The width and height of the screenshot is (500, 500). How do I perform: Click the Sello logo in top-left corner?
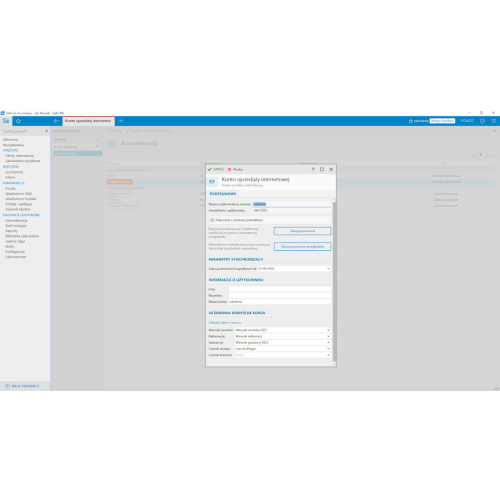6,121
